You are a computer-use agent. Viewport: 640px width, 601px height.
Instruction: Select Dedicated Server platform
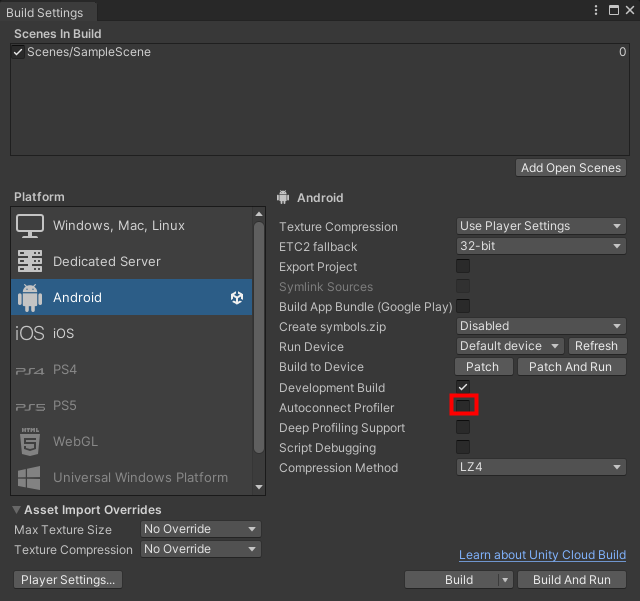click(132, 261)
